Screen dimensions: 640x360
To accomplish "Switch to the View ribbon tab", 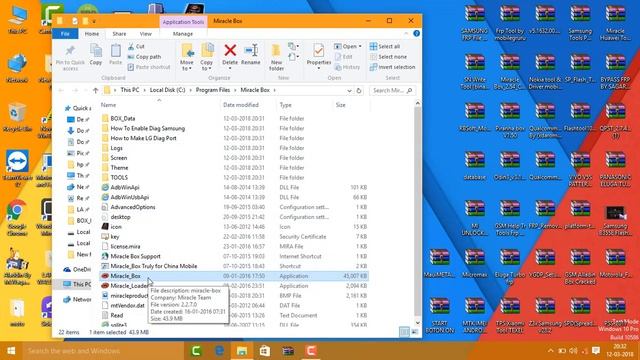I will coord(146,34).
